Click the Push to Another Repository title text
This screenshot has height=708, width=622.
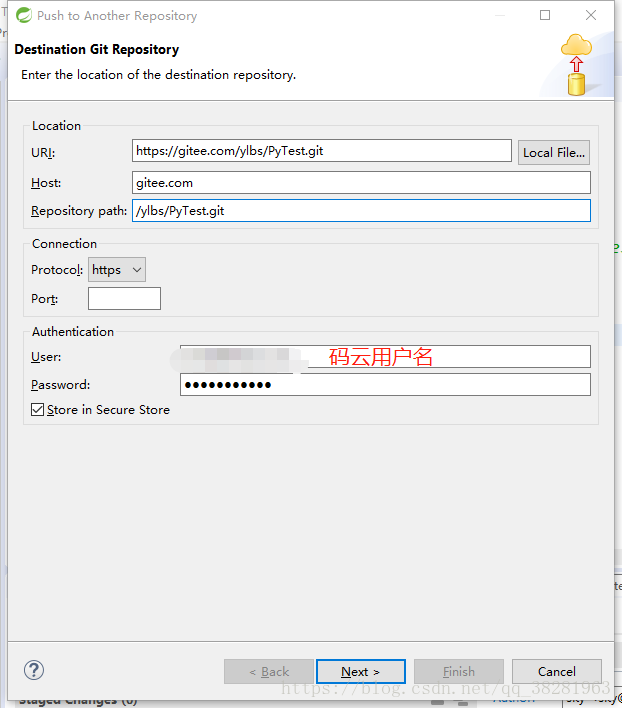point(117,16)
